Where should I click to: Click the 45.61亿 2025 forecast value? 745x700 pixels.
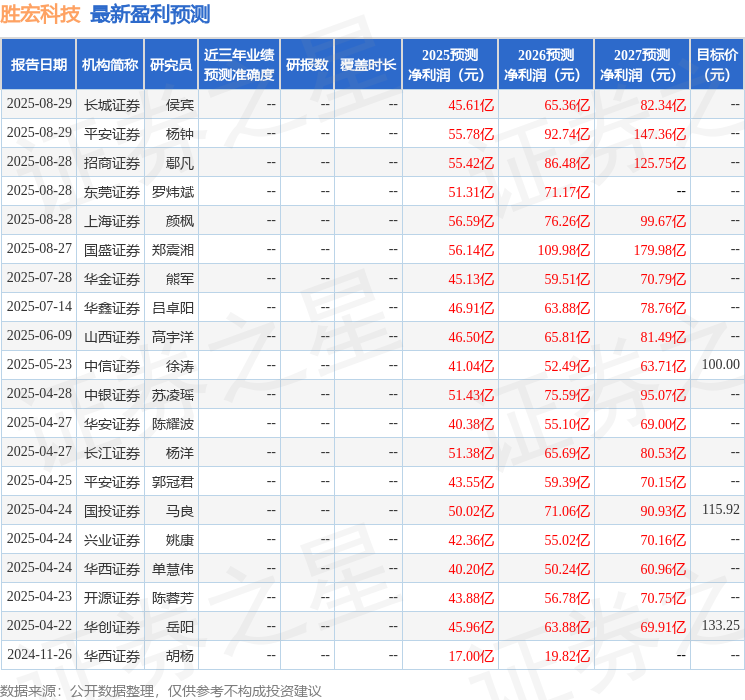click(x=471, y=105)
